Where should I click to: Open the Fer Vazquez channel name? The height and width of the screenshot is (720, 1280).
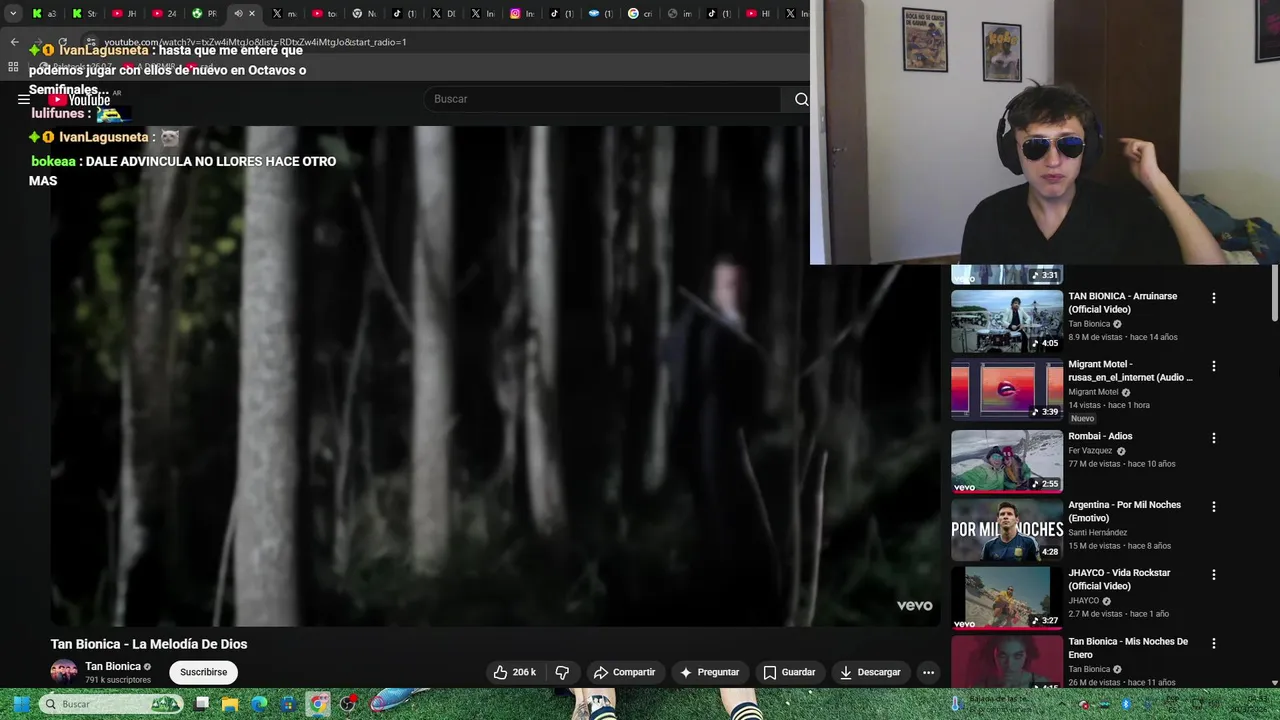[1090, 451]
